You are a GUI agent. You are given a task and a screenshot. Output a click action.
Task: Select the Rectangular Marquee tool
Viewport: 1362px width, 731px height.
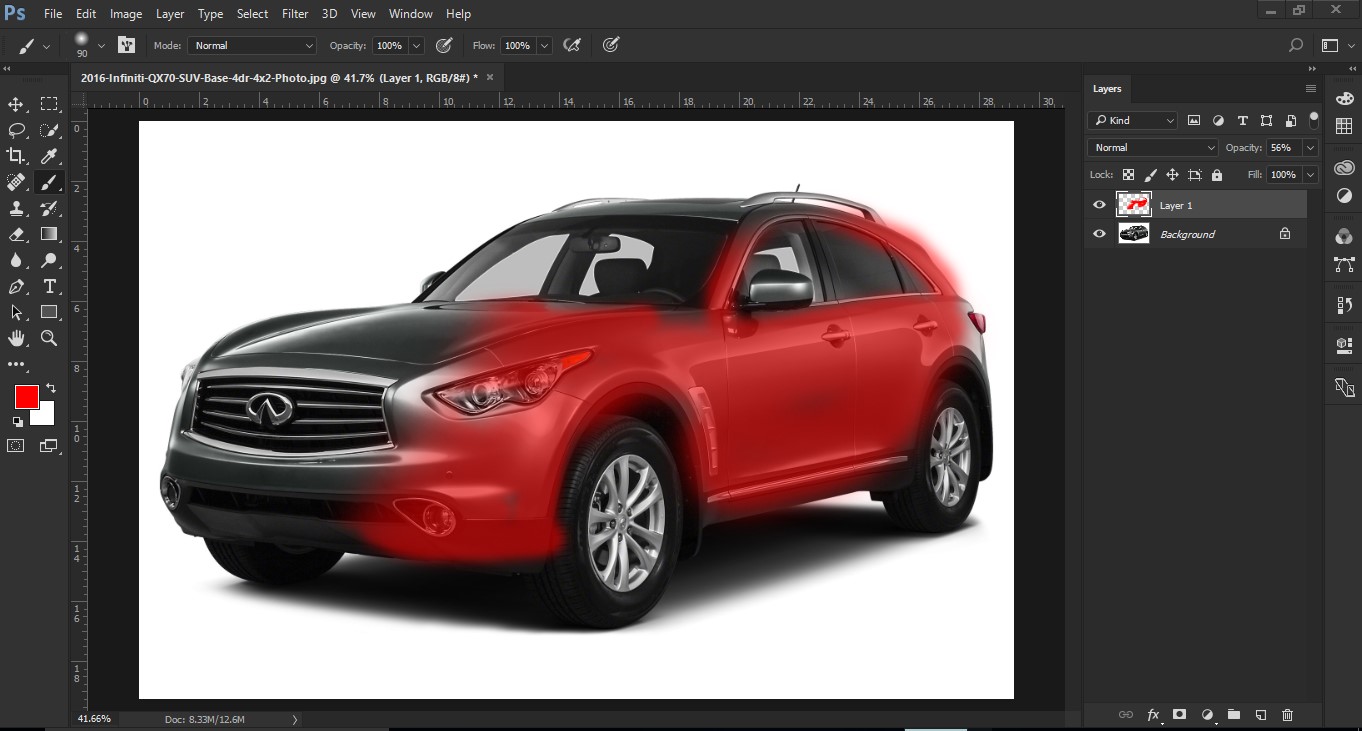click(x=49, y=104)
